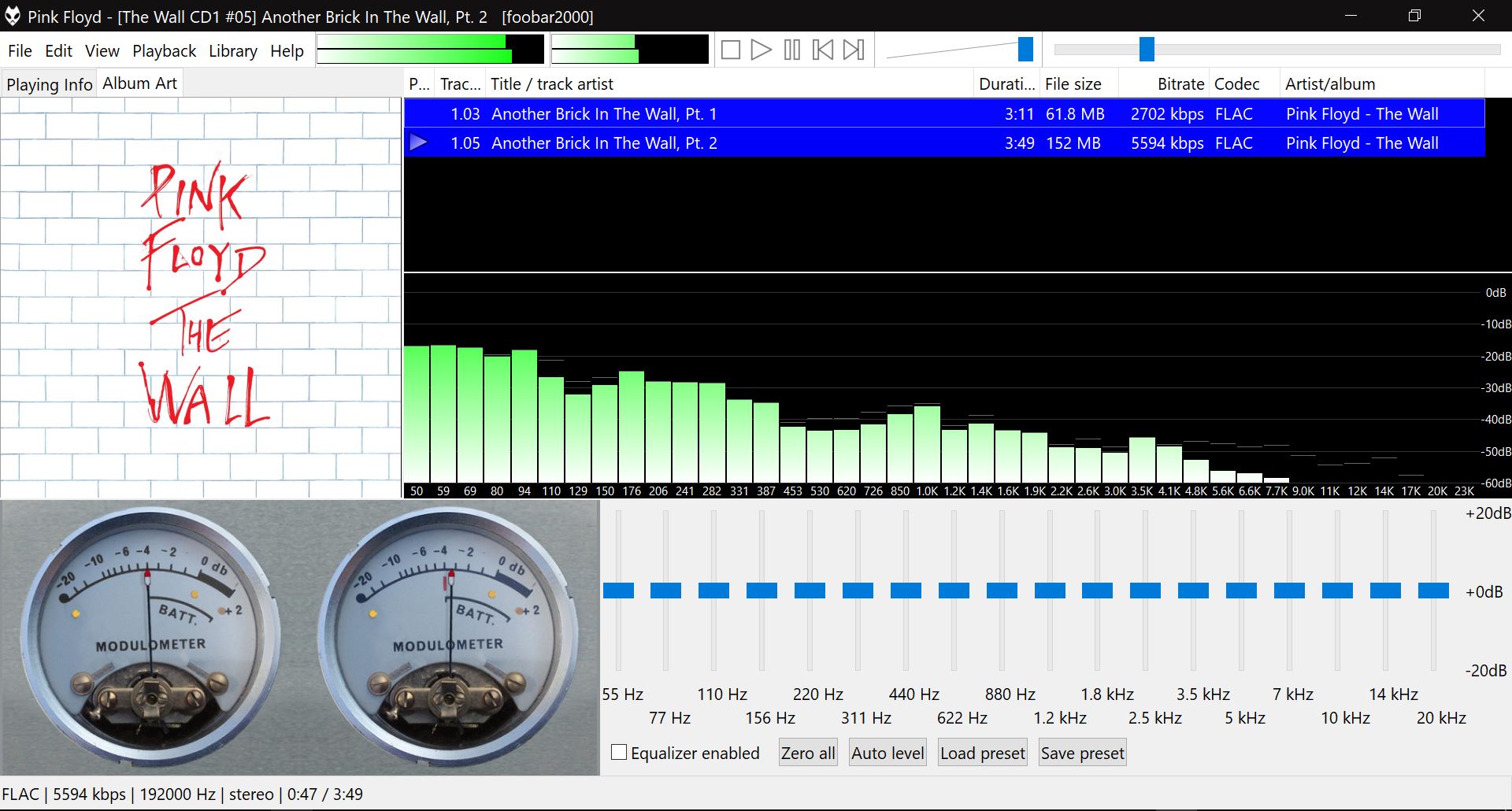The image size is (1512, 811).
Task: Sort playlist by File size column
Action: (x=1079, y=83)
